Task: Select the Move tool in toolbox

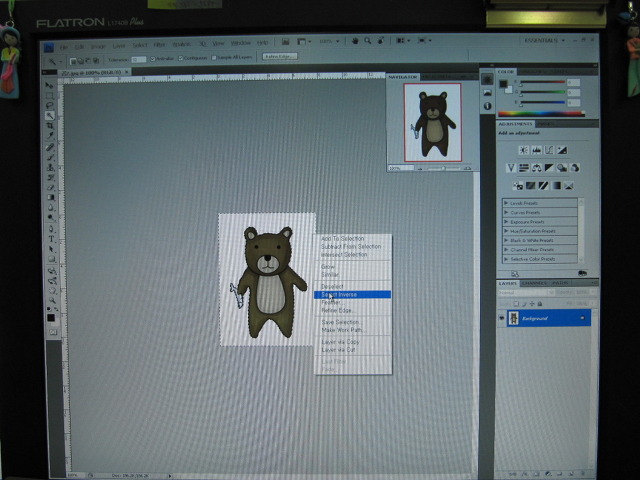Action: pos(49,85)
